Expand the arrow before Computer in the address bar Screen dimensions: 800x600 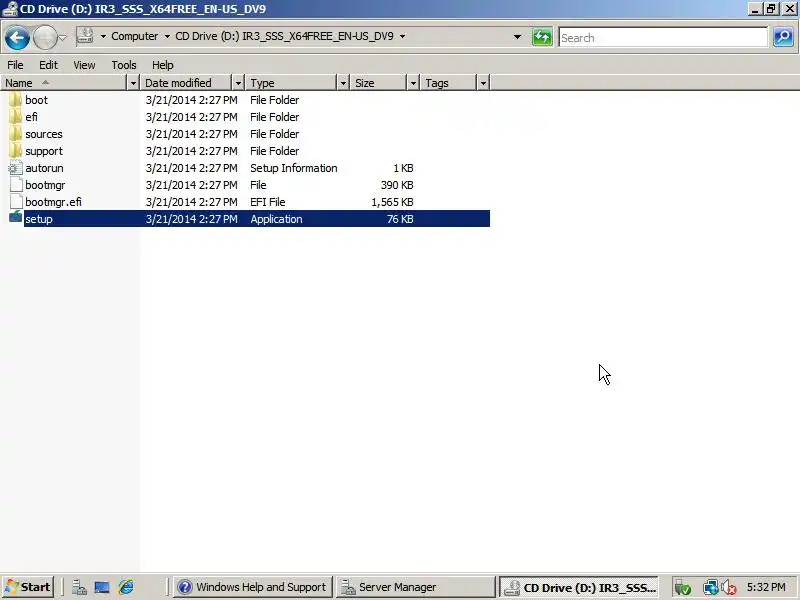pyautogui.click(x=103, y=36)
